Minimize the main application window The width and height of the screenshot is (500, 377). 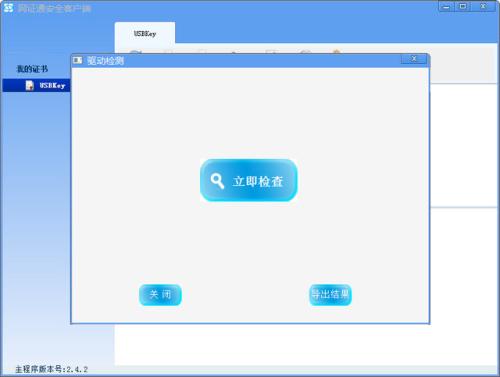[x=447, y=7]
